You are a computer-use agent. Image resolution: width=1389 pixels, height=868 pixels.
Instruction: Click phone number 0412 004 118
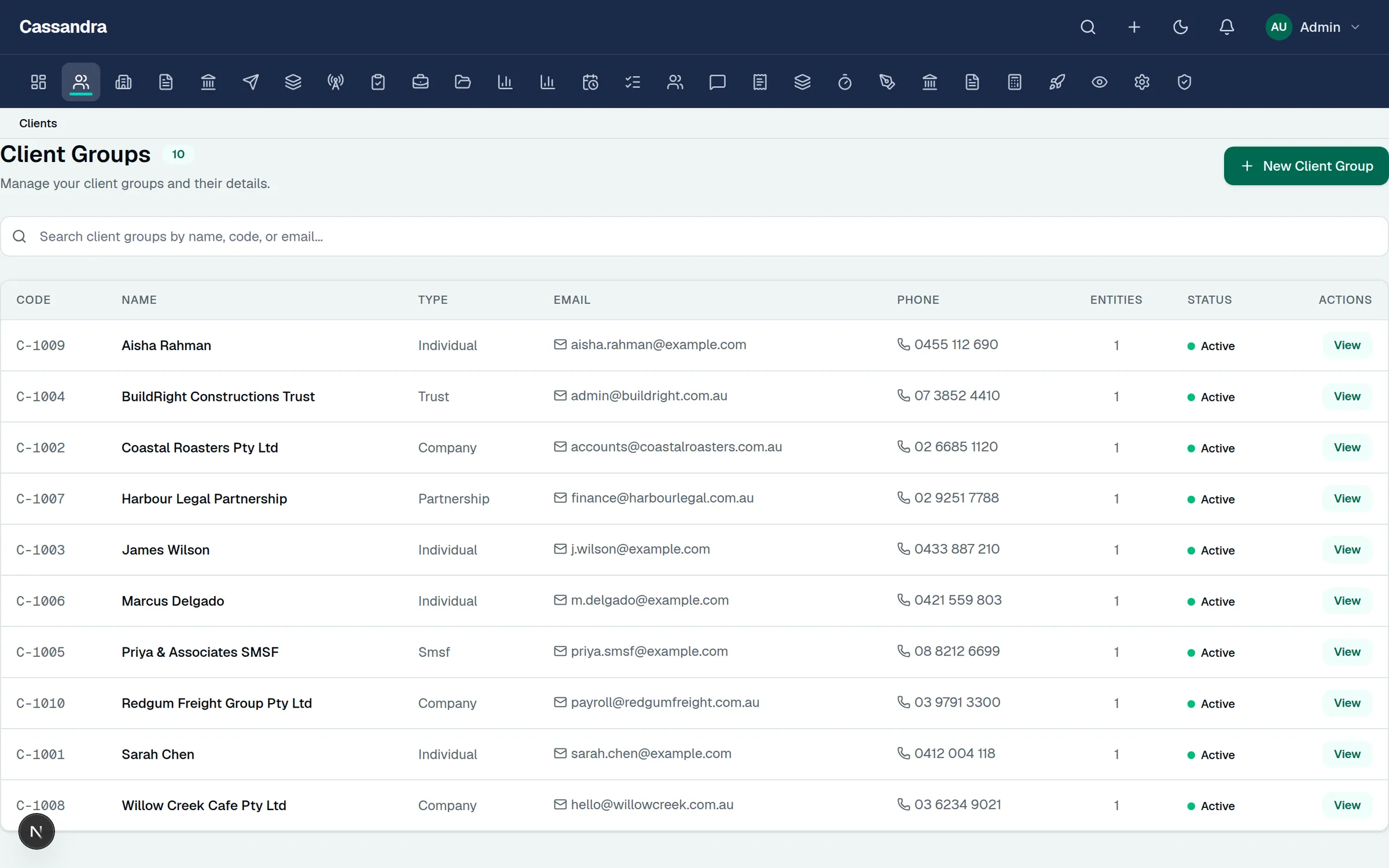955,753
